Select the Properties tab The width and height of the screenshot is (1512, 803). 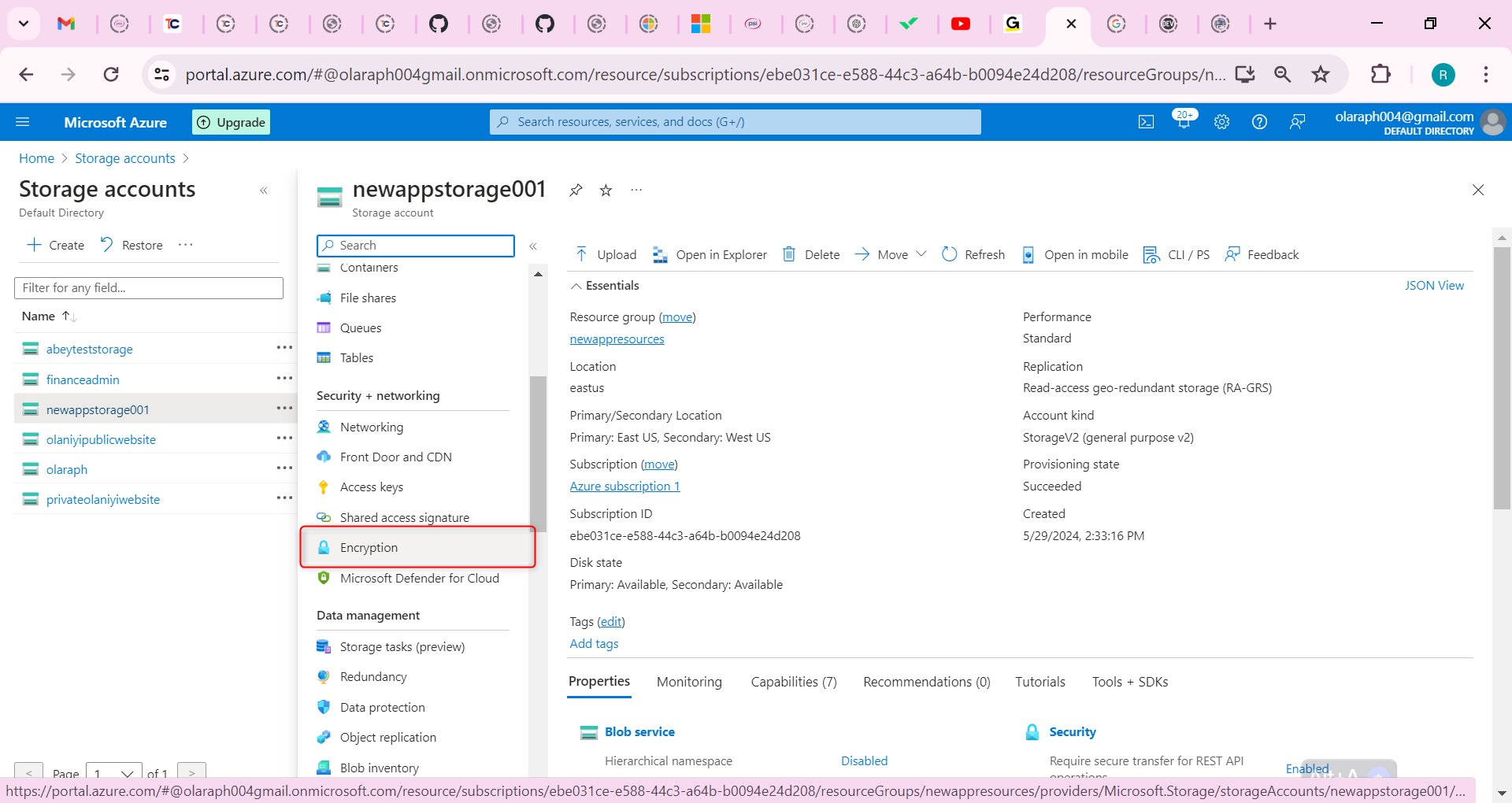coord(599,681)
